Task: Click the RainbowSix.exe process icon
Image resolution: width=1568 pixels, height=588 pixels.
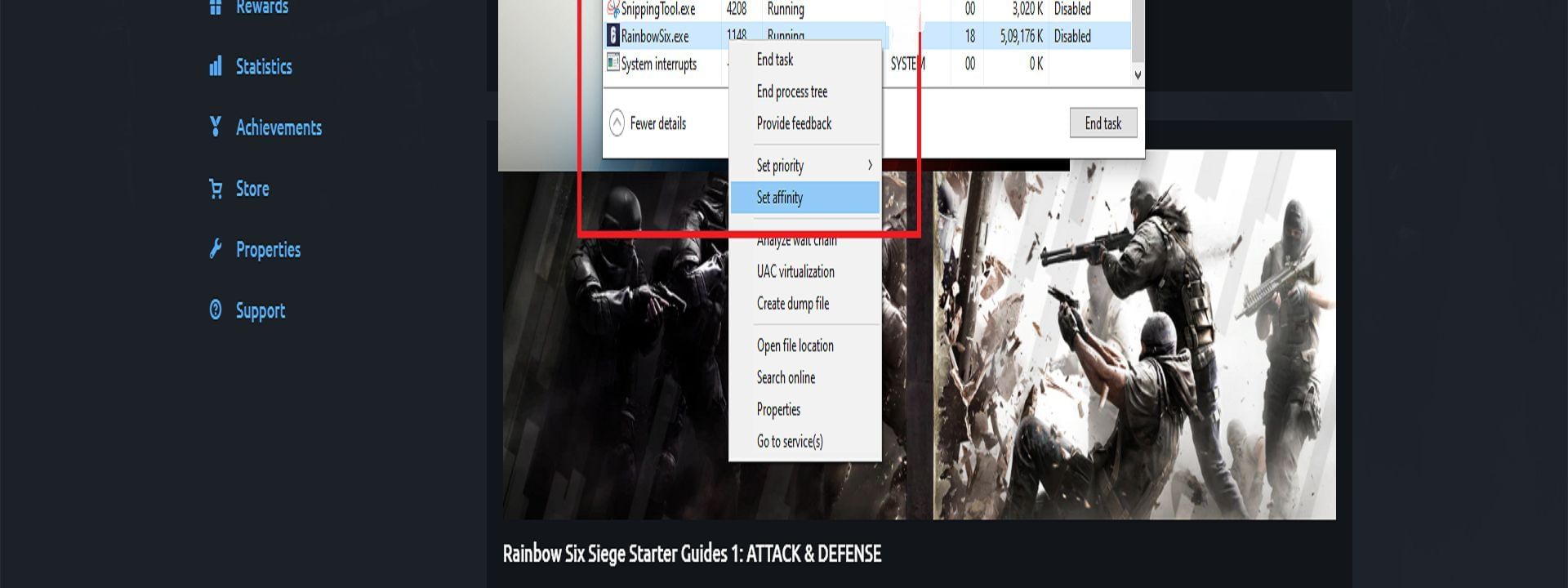Action: pos(612,36)
